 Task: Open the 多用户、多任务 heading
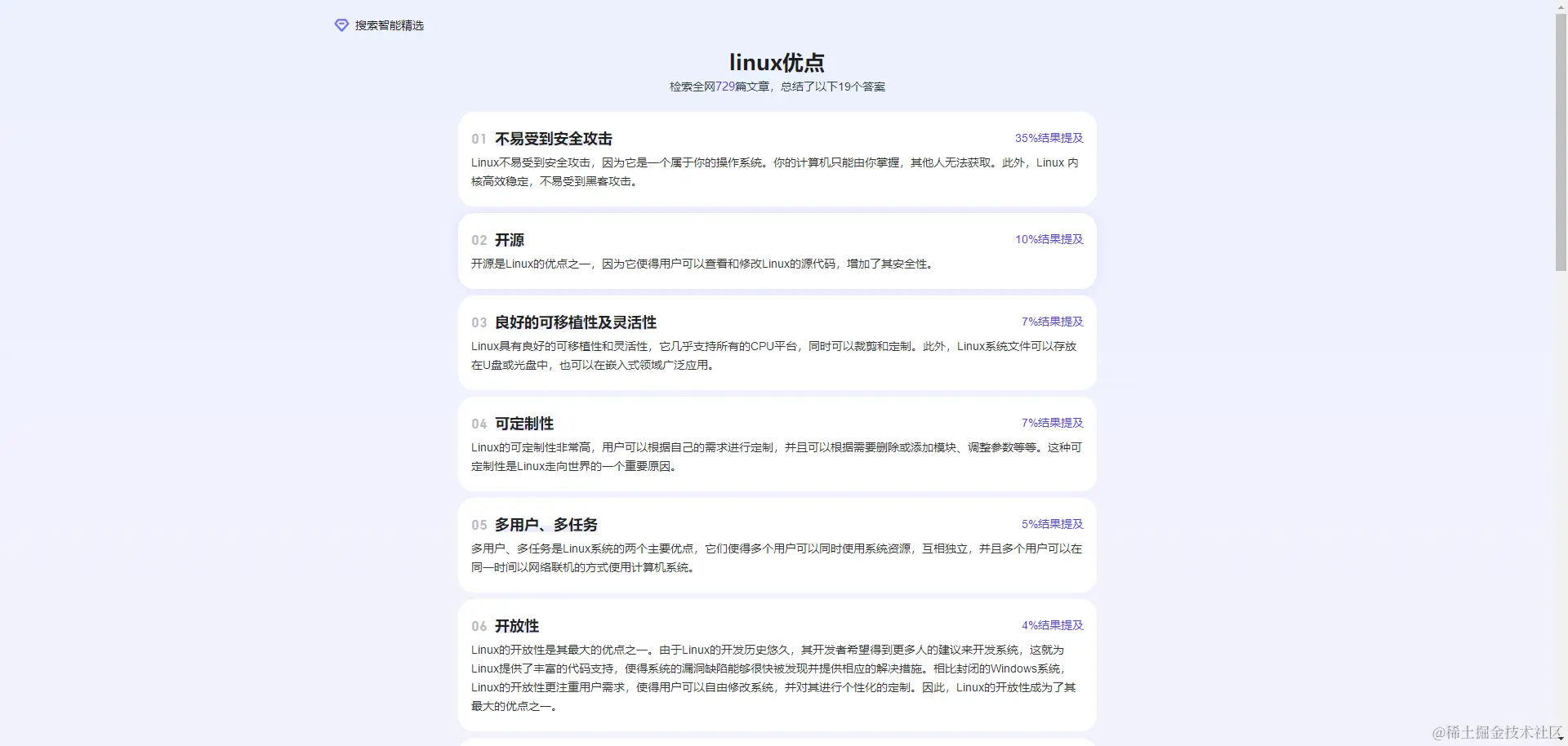coord(546,525)
